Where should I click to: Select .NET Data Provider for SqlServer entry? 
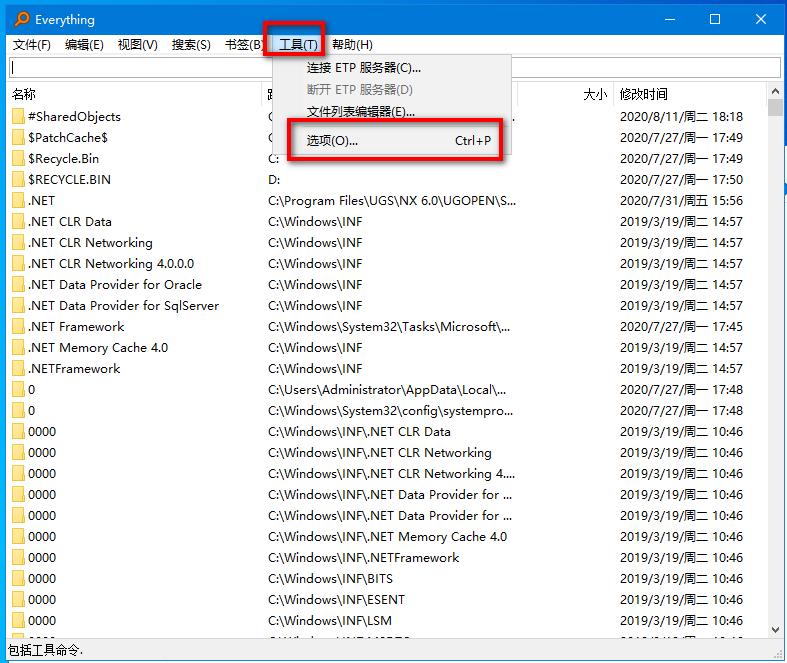coord(123,306)
